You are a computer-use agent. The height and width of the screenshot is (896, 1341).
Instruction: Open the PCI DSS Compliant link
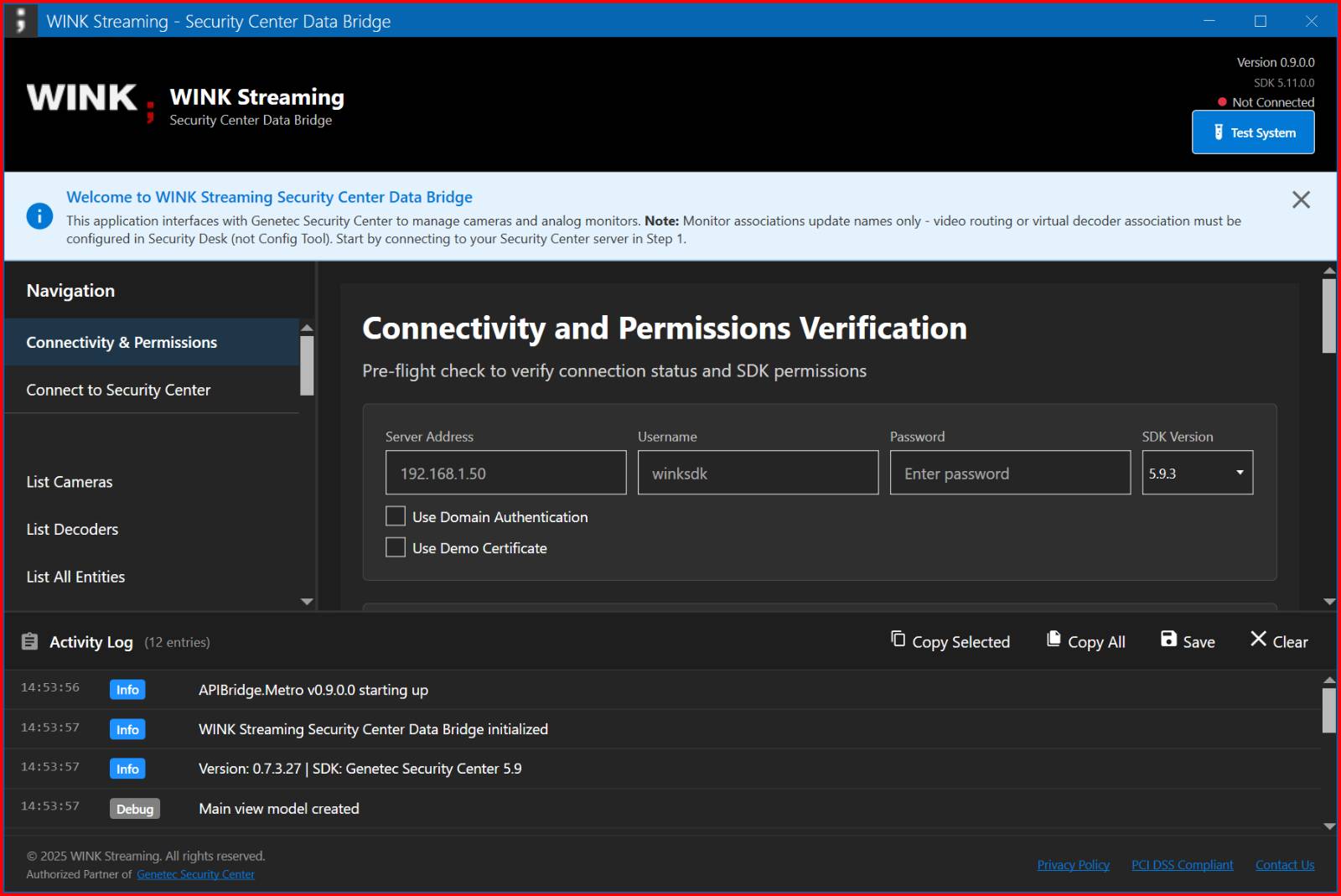1182,865
